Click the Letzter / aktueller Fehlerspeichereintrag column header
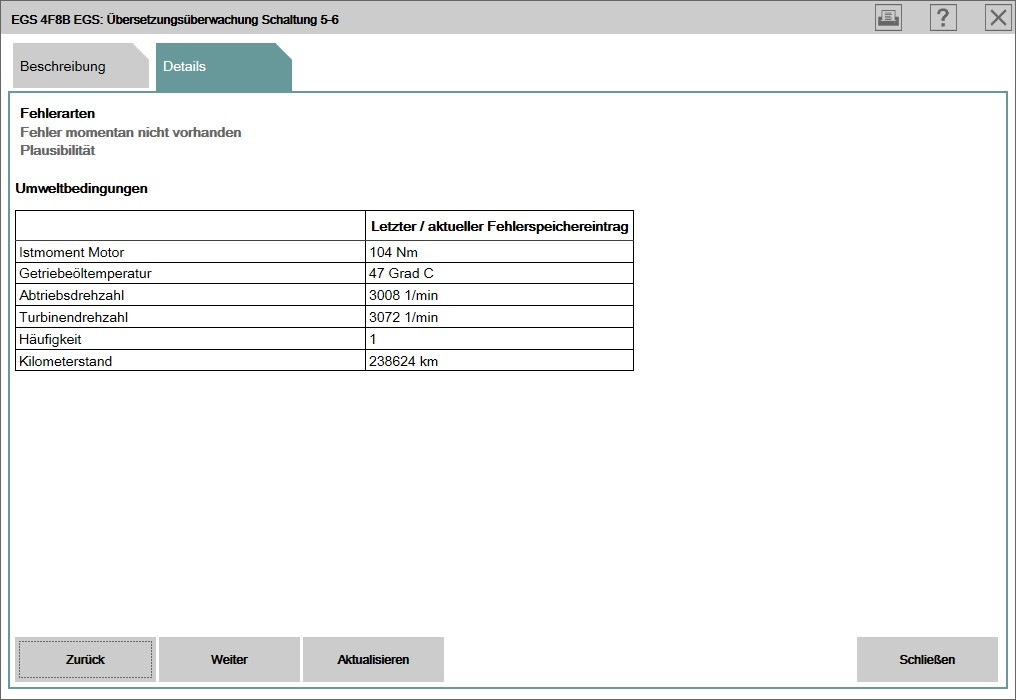This screenshot has height=700, width=1016. click(x=499, y=226)
